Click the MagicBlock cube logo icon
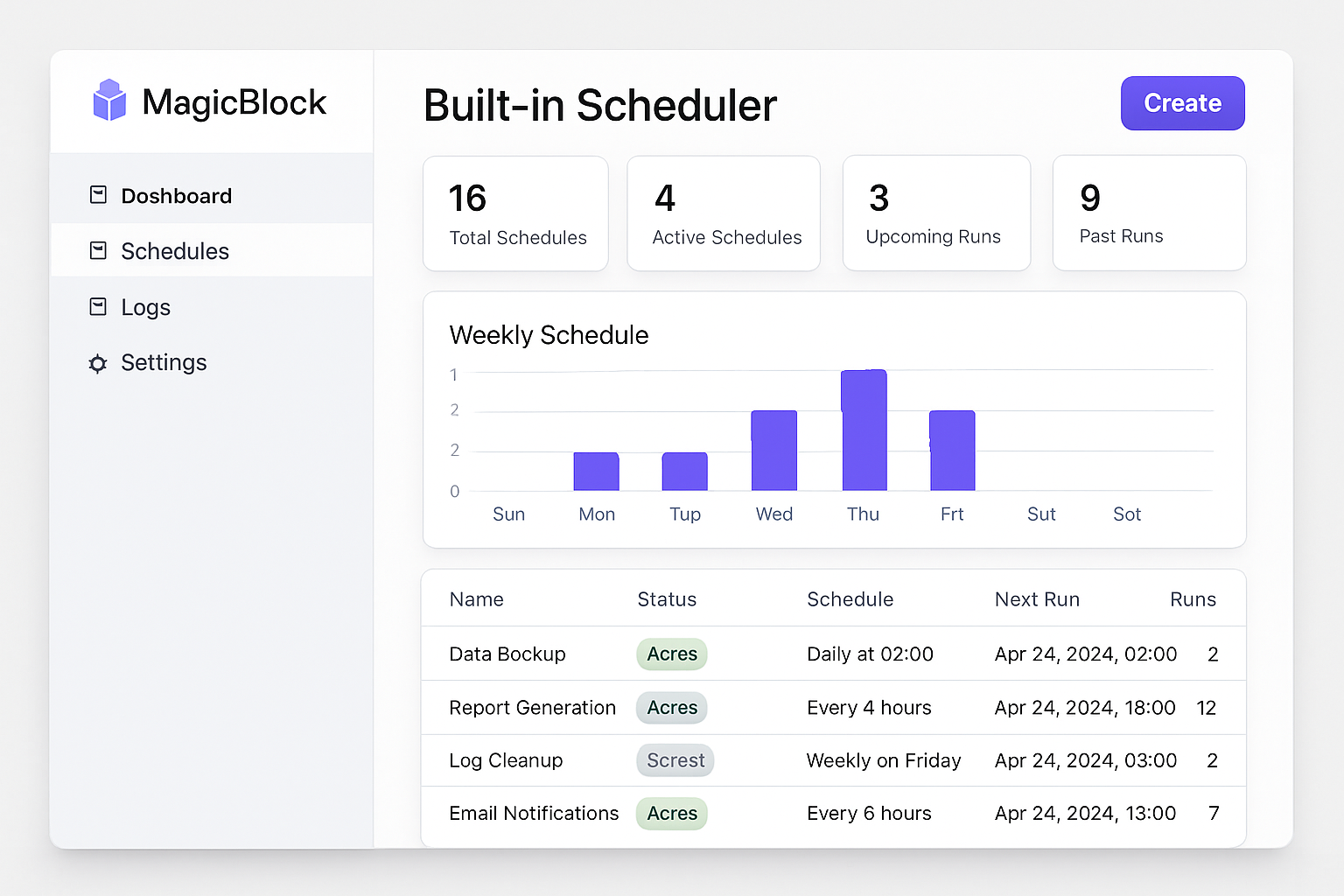The height and width of the screenshot is (896, 1344). tap(109, 100)
